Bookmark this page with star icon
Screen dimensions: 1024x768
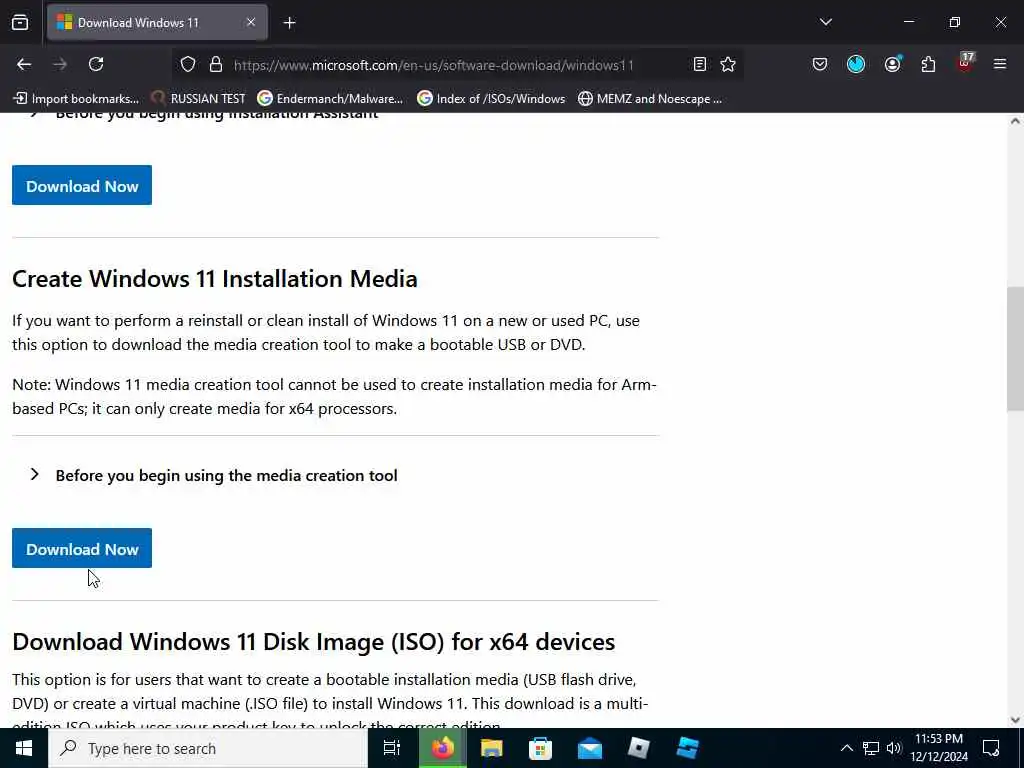(728, 64)
